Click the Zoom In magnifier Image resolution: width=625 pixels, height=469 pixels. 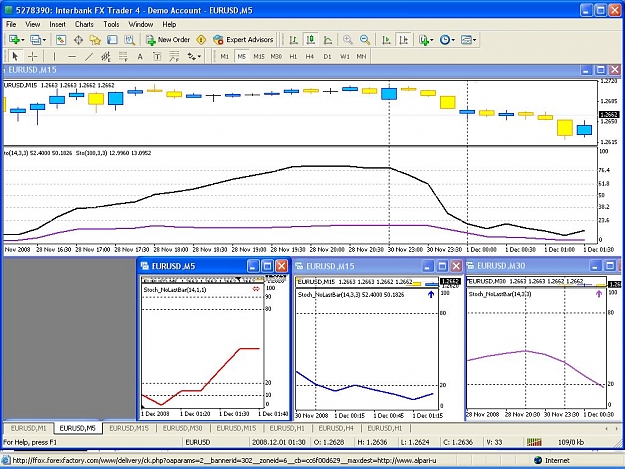tap(348, 40)
